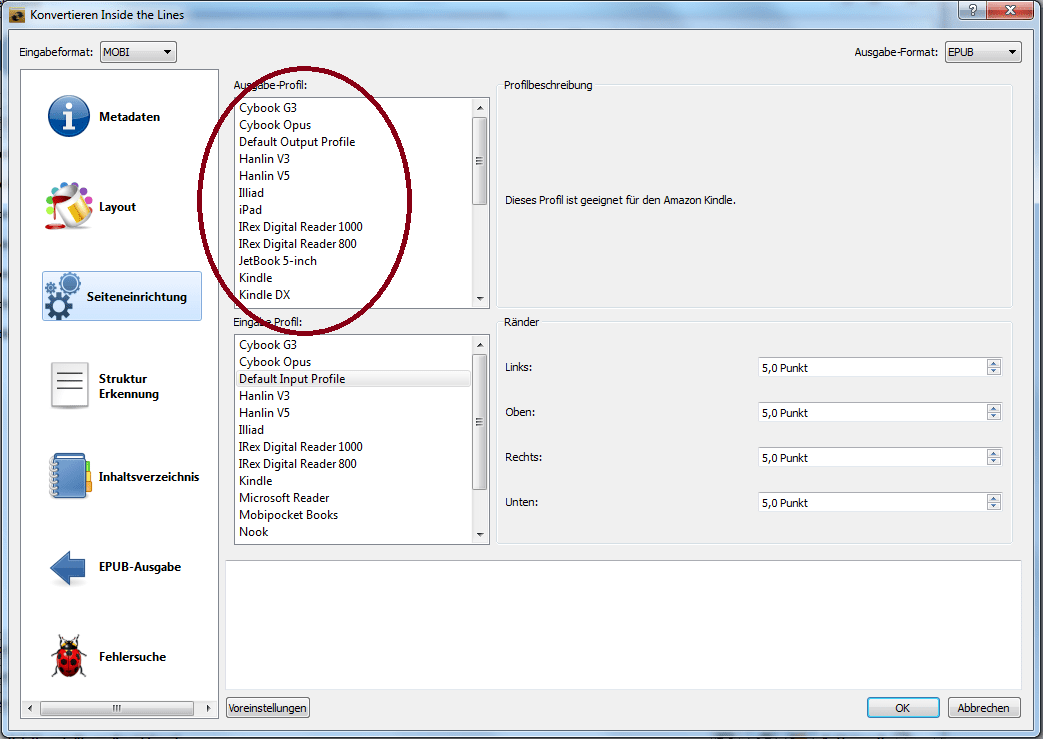
Task: Click the calibre icon in title bar
Action: (x=17, y=15)
